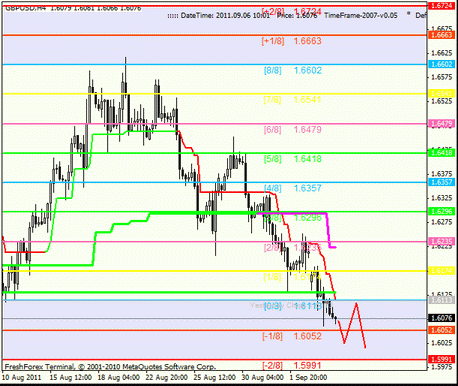Screen dimensions: 458x386
Task: Click the 30 Aug 04:00 time label
Action: [x=263, y=377]
